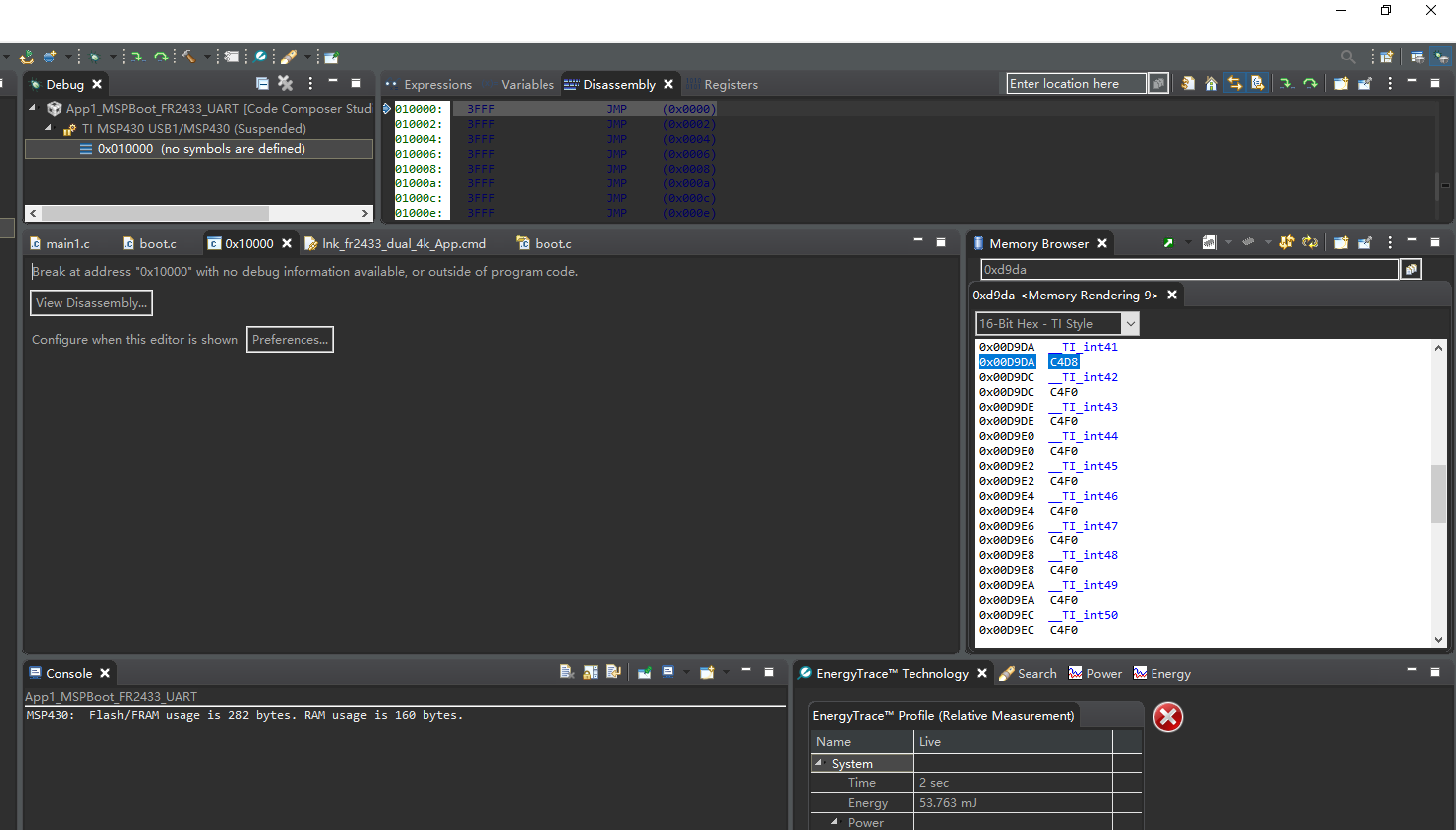Select memory value C4D8 at 0x00D9DA

click(x=1063, y=362)
